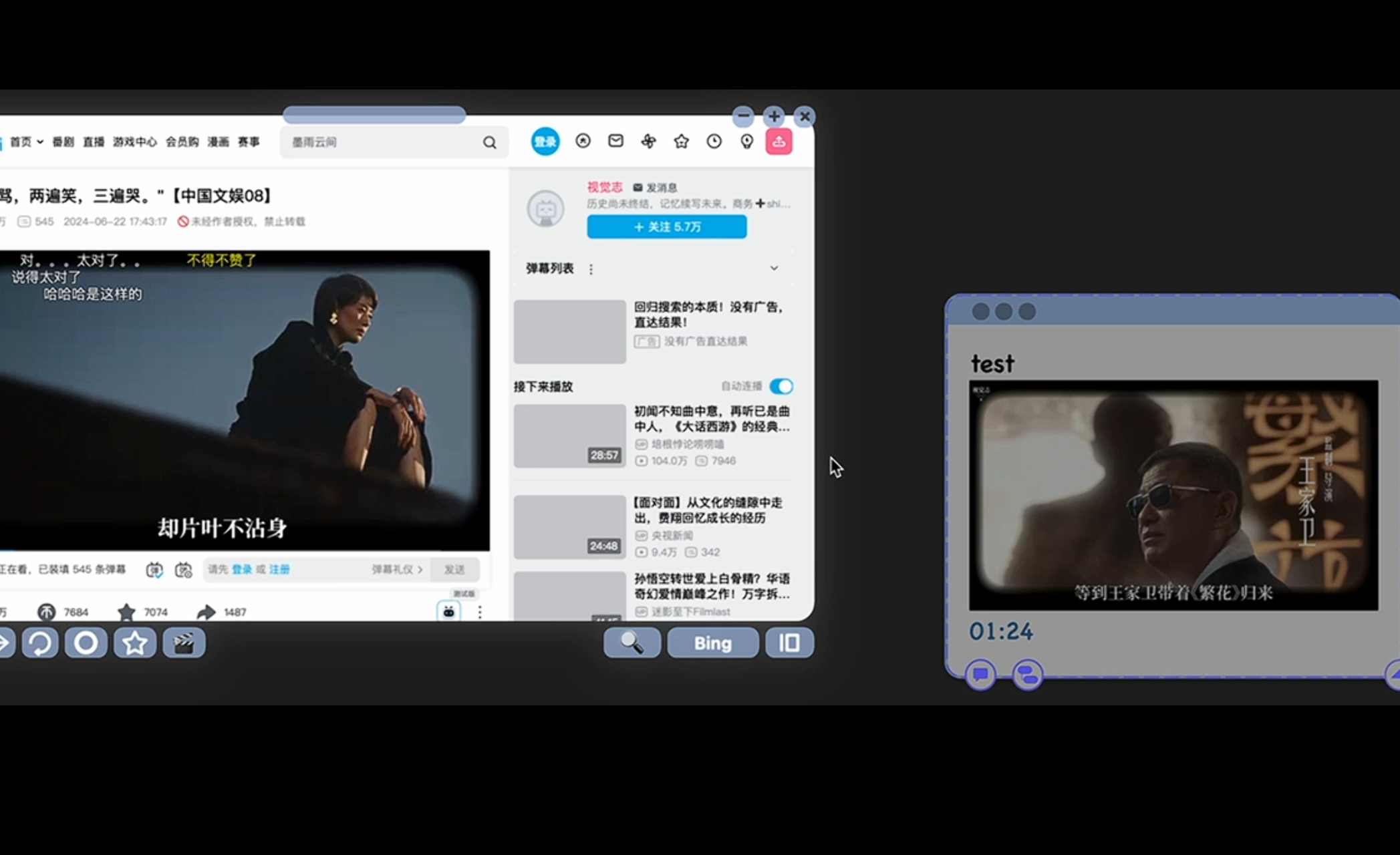This screenshot has height=855, width=1400.
Task: Click the speech bubble icon in the test window
Action: pos(980,674)
